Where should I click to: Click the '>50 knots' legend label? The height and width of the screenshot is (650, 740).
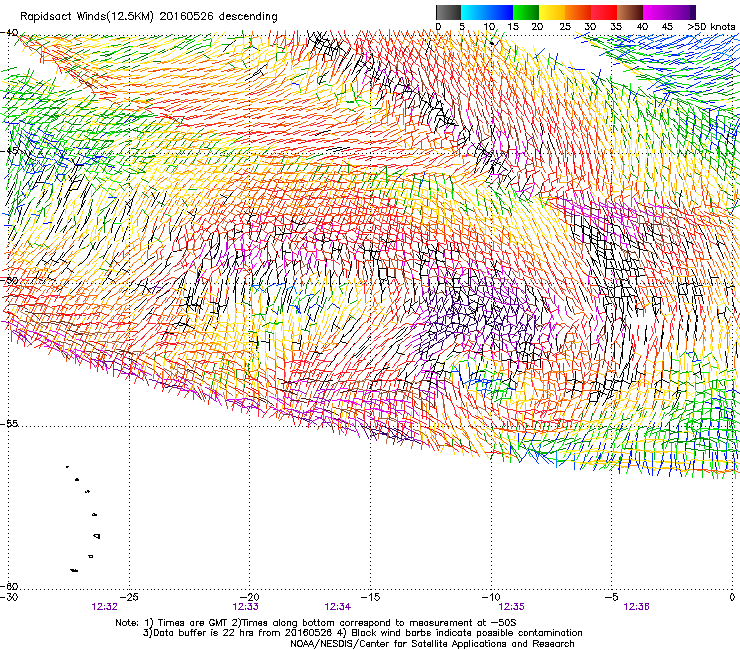click(711, 27)
